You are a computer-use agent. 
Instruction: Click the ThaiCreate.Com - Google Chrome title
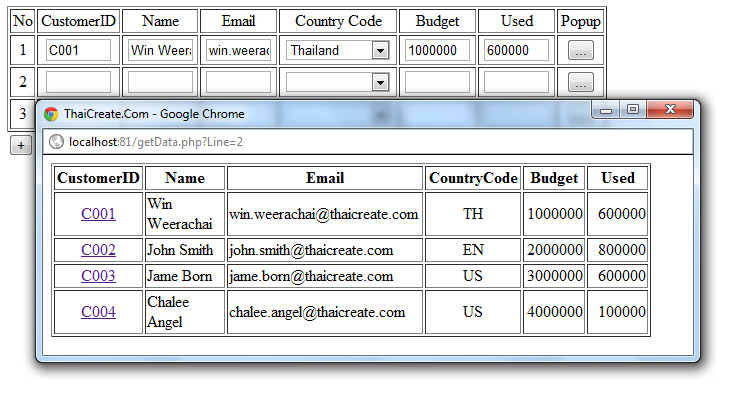(154, 114)
